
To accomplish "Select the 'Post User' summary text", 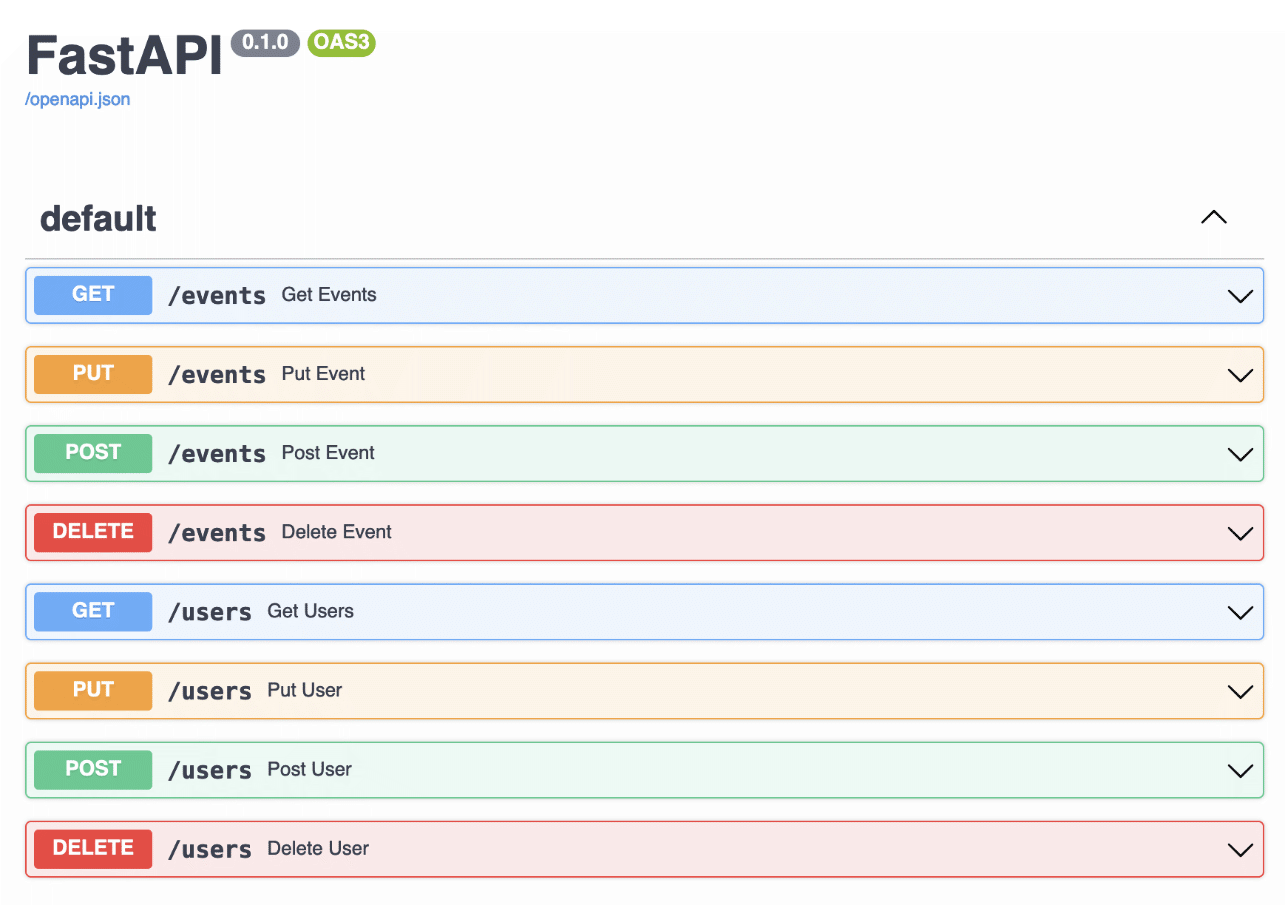I will tap(310, 769).
